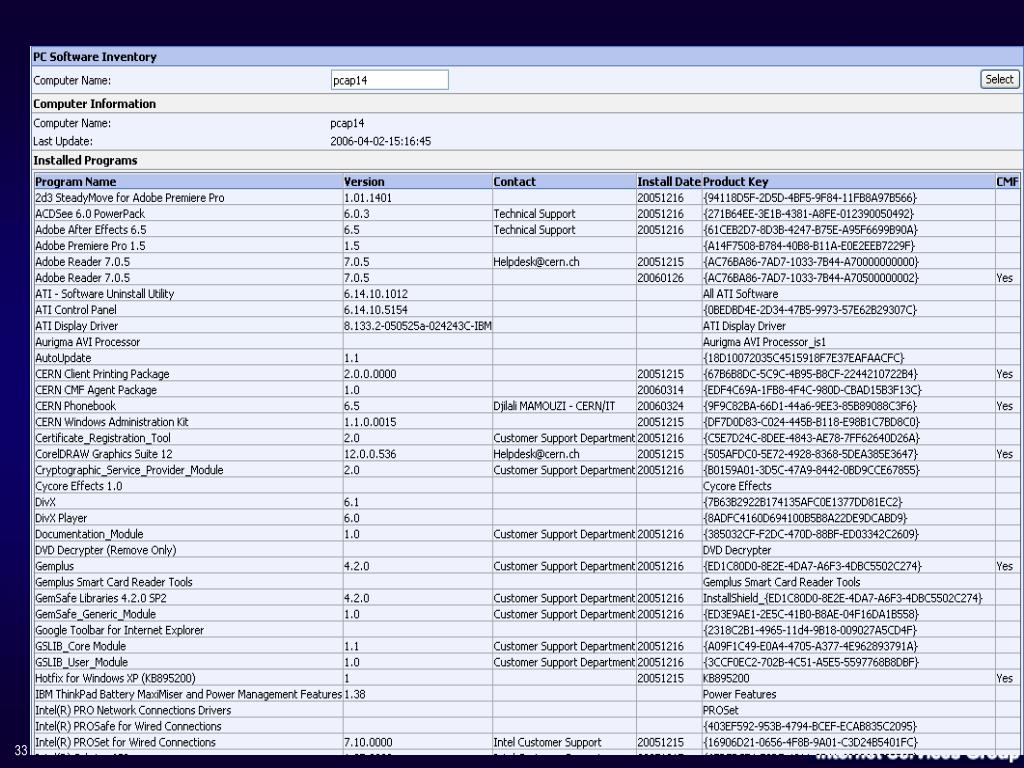This screenshot has width=1024, height=768.
Task: Click DVD Decrypter (Remove Only)
Action: [106, 550]
